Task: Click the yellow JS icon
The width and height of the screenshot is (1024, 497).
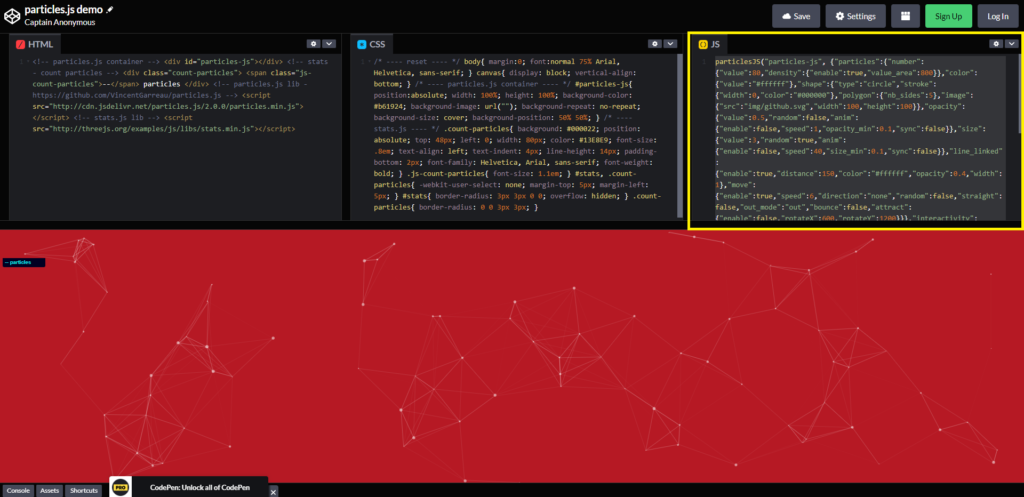Action: [703, 44]
